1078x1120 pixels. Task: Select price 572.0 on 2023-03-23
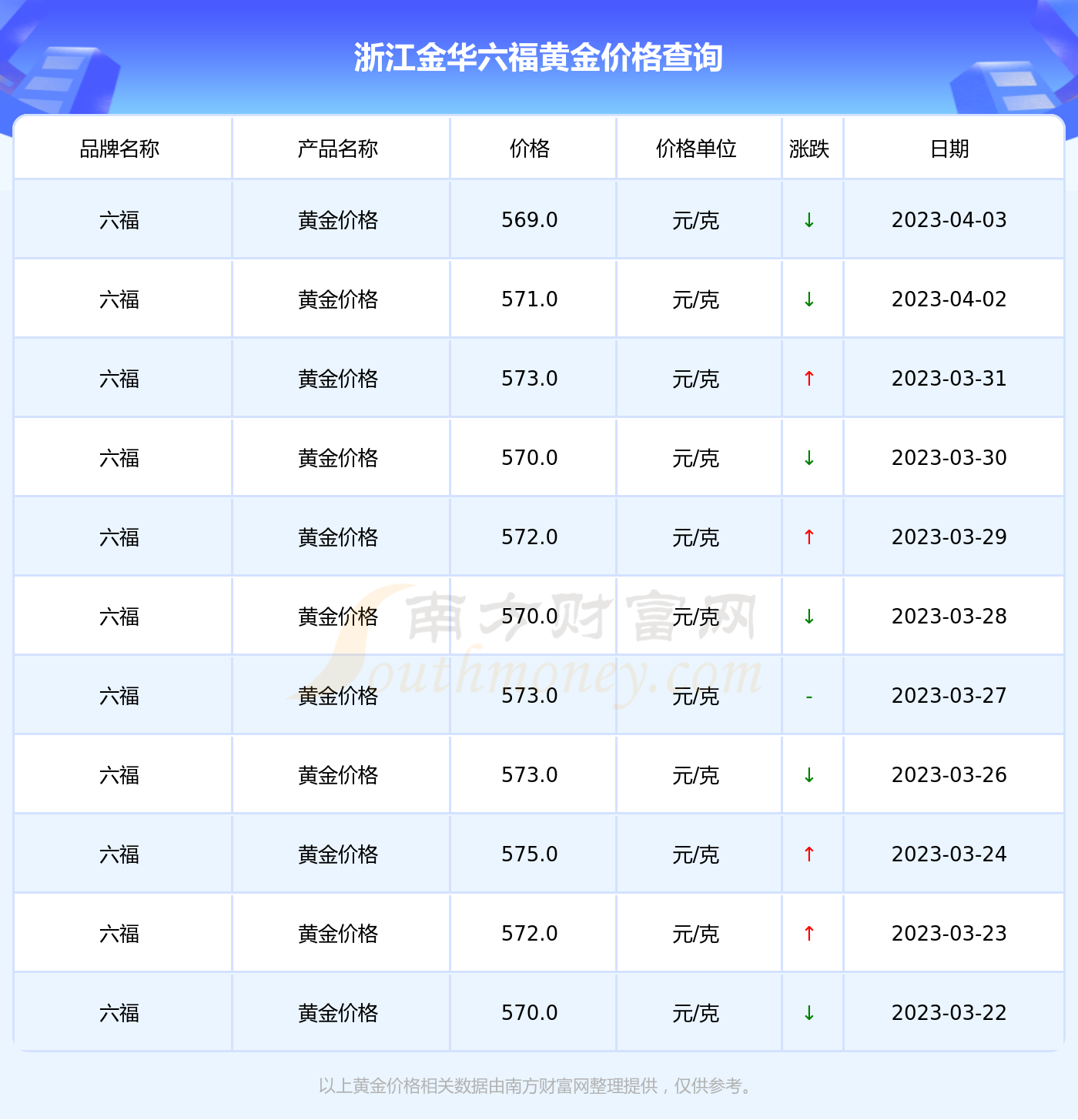point(530,934)
